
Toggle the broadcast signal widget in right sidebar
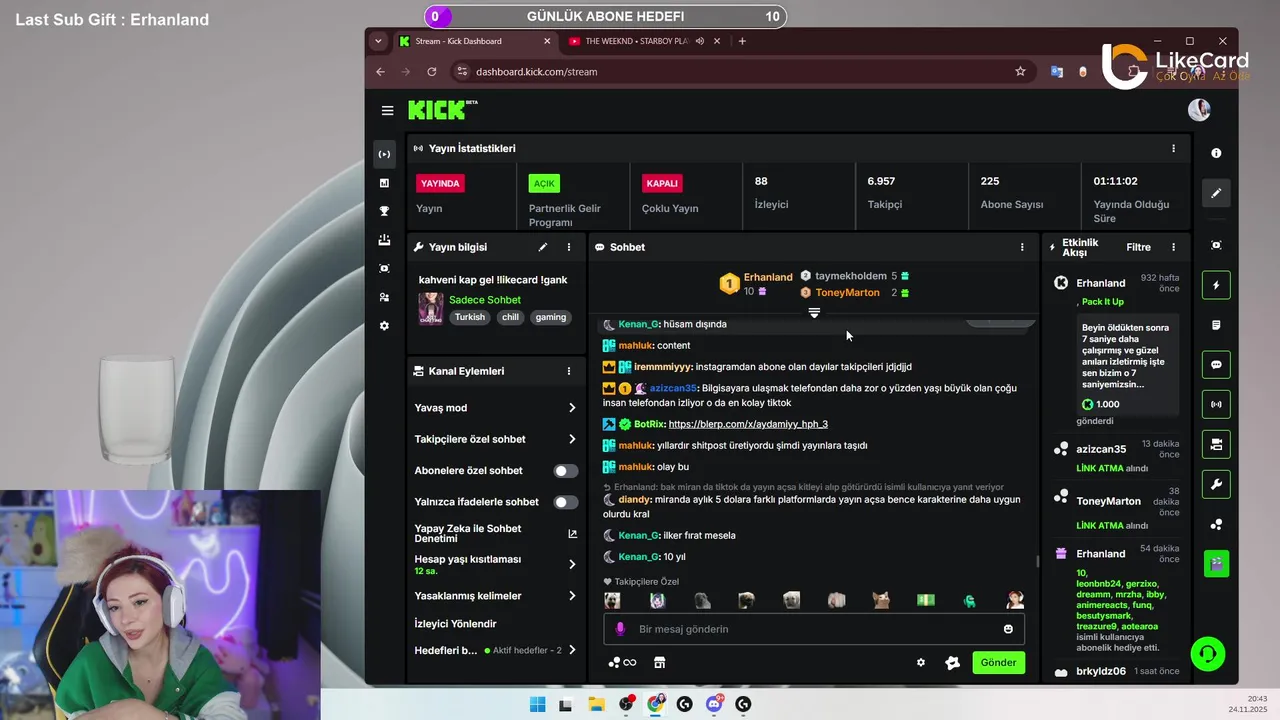[x=1216, y=405]
